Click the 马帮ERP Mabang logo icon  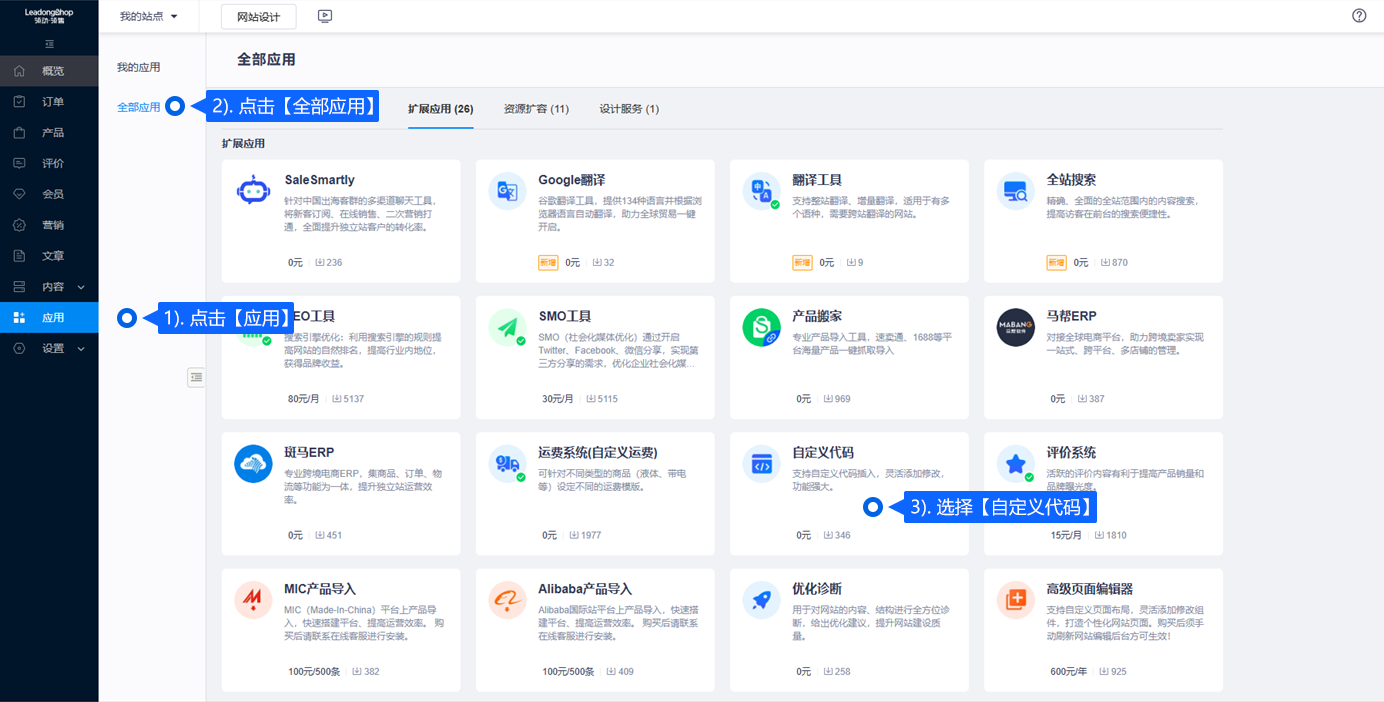[1016, 327]
